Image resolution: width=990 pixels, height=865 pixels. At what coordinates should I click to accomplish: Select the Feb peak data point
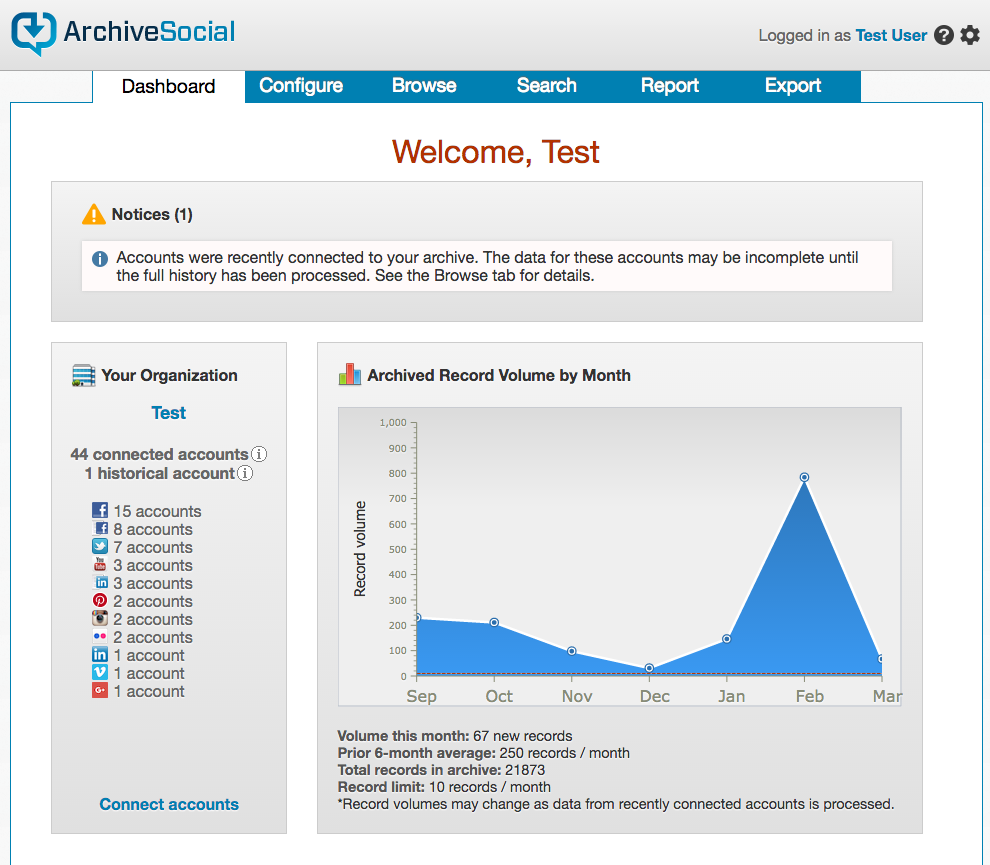804,477
